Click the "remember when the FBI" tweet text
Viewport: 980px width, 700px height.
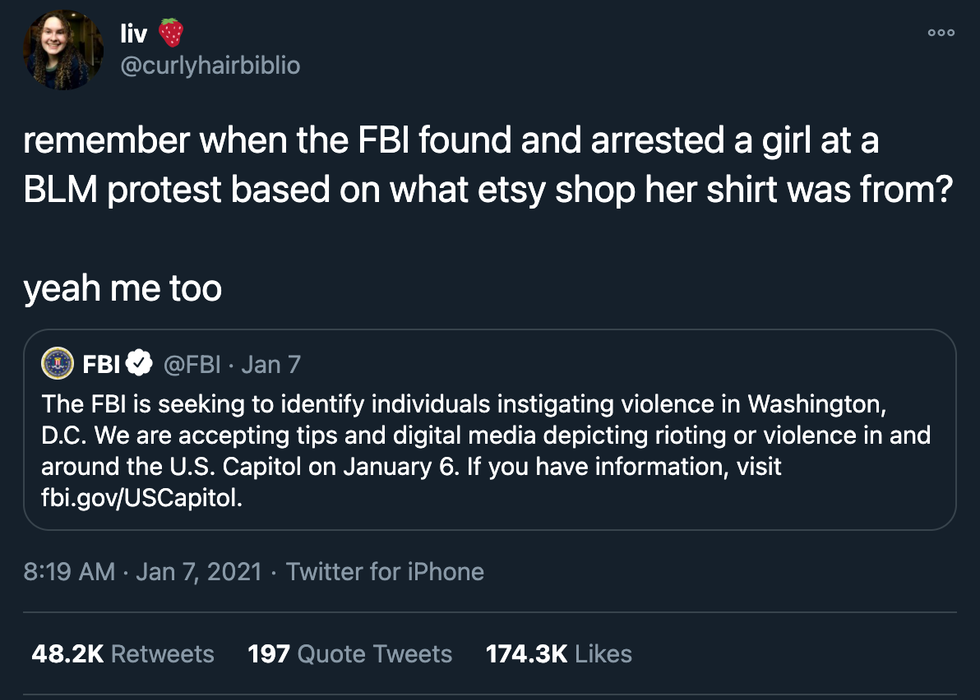tap(450, 142)
